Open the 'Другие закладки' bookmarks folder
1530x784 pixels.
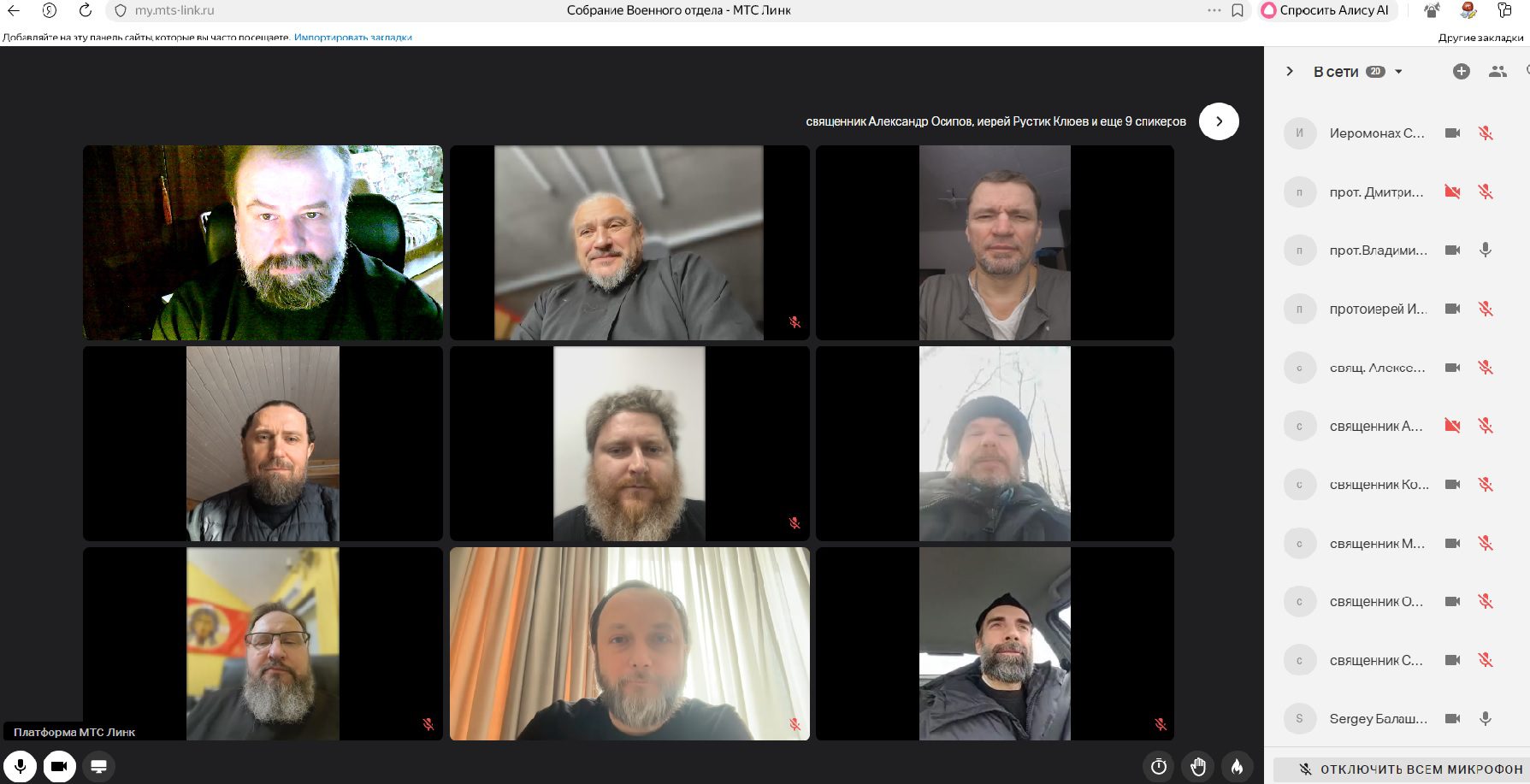[1480, 38]
